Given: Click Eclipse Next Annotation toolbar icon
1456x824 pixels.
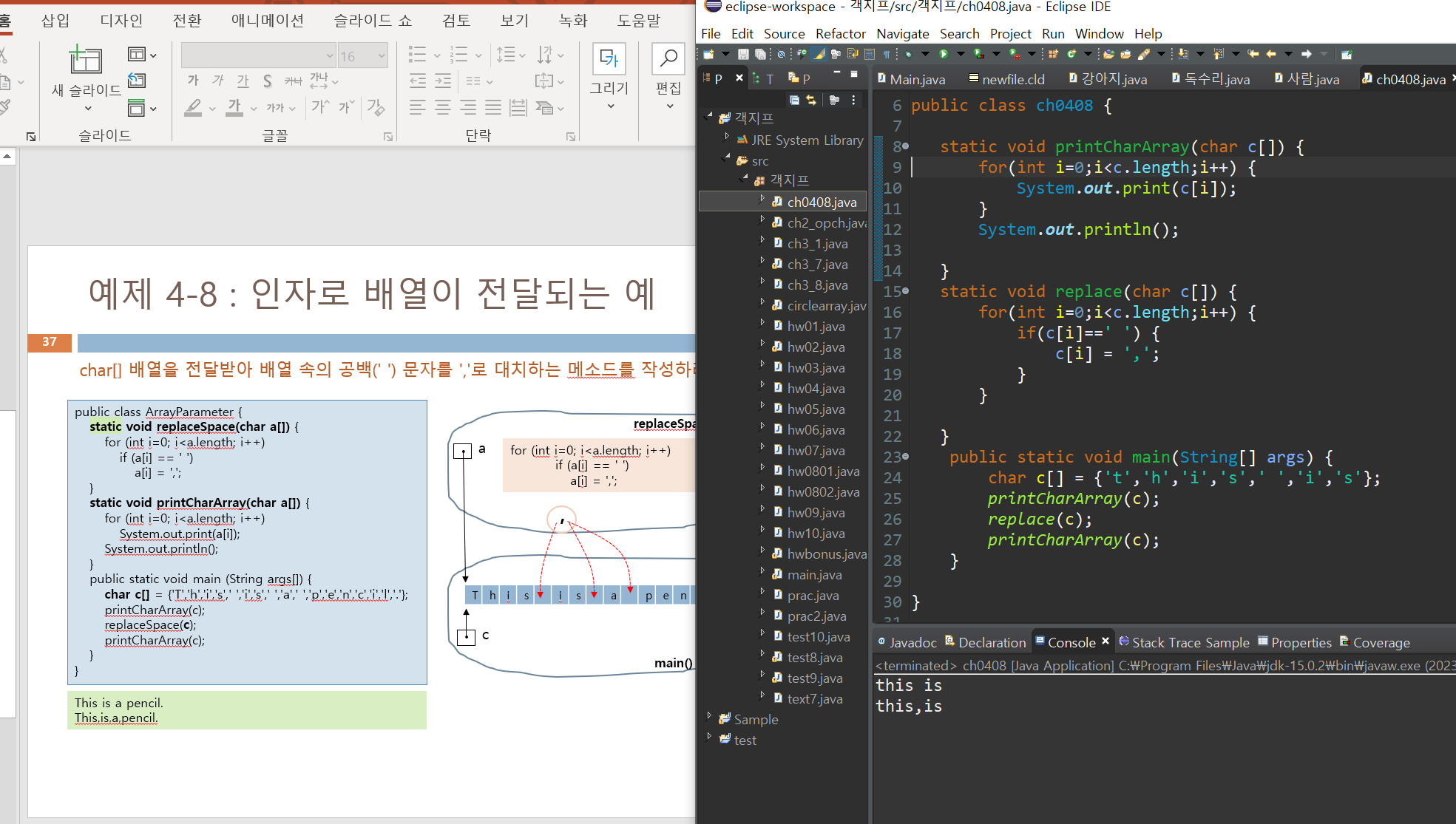Looking at the screenshot, I should [x=1183, y=54].
